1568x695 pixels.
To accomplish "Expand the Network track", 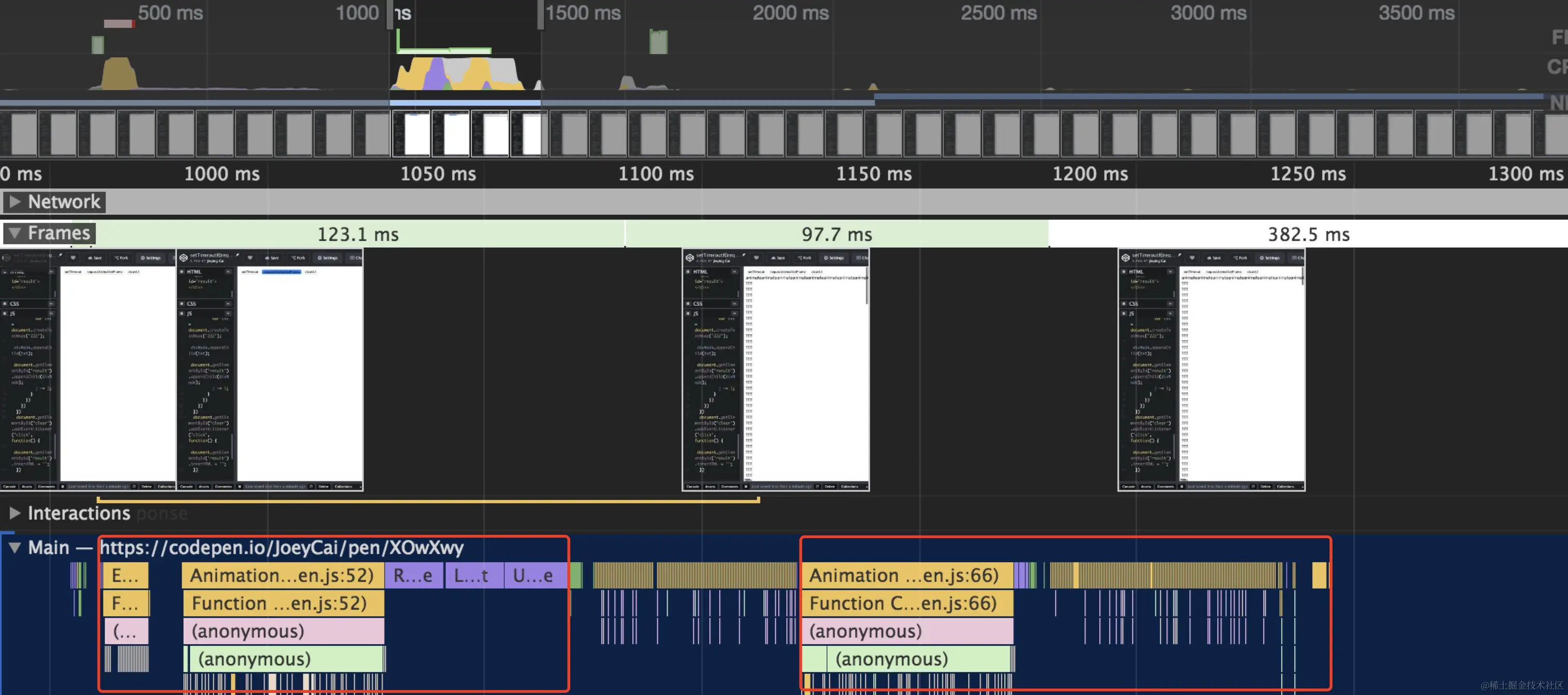I will click(15, 202).
